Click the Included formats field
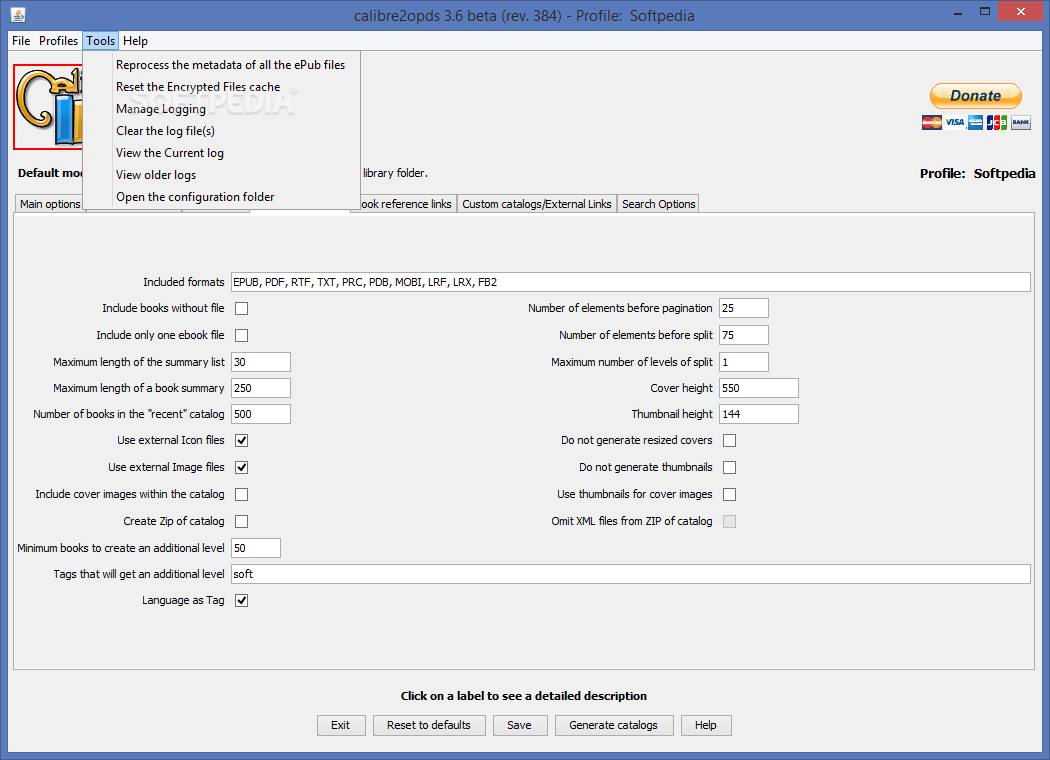The height and width of the screenshot is (760, 1050). 630,282
